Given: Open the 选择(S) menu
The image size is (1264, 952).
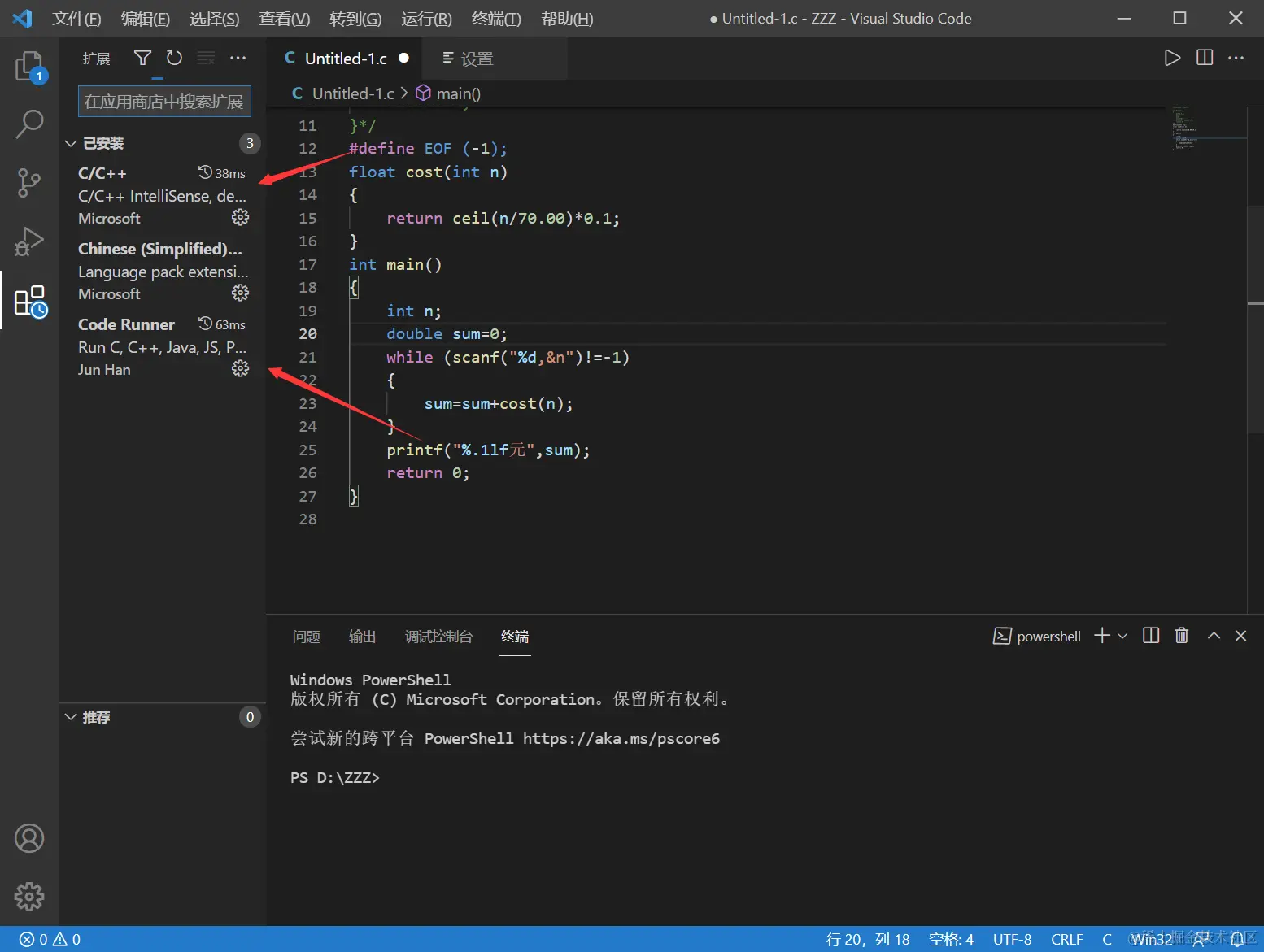Looking at the screenshot, I should click(x=215, y=19).
